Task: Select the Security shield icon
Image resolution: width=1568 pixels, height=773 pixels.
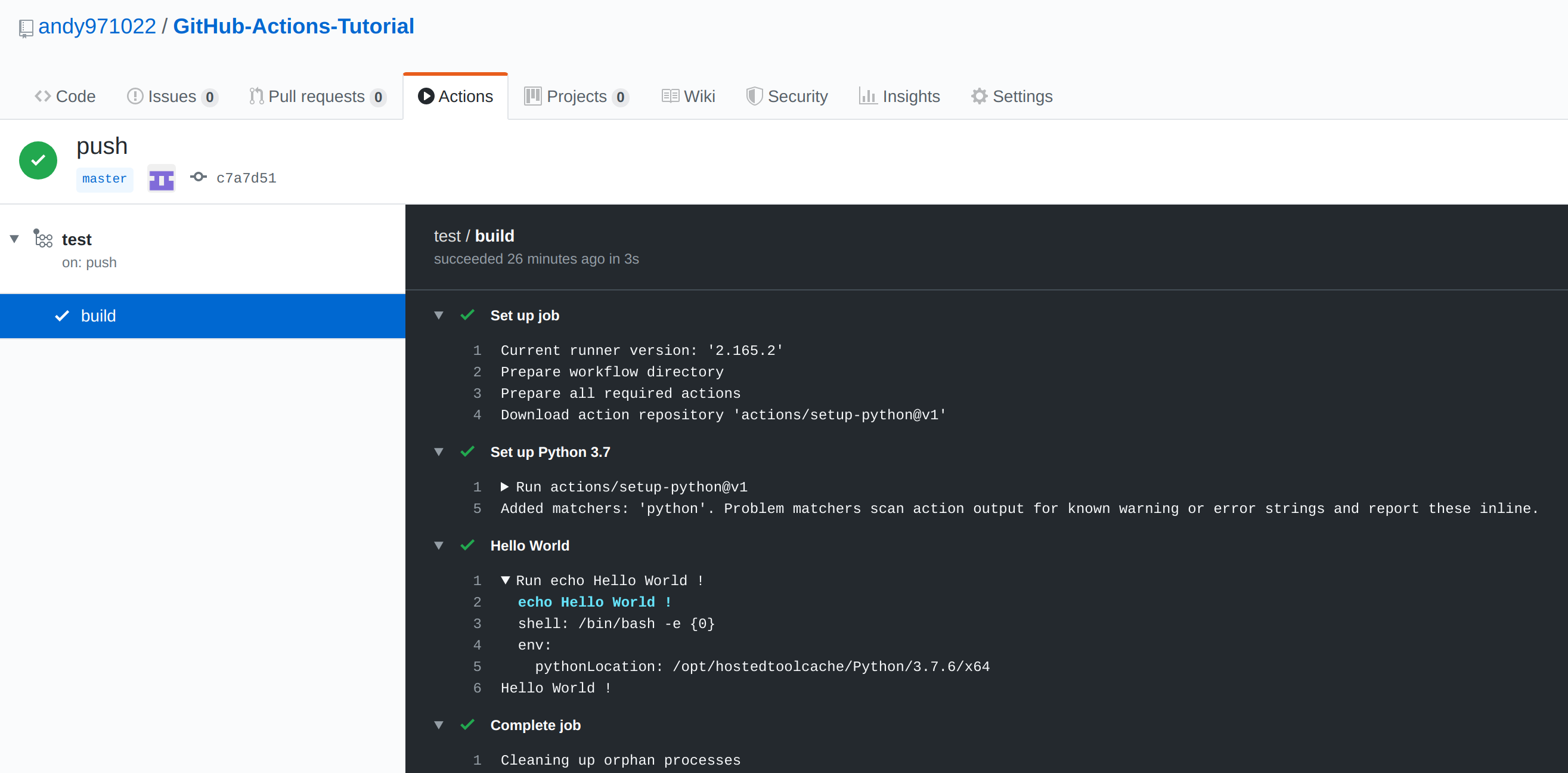Action: pos(754,95)
